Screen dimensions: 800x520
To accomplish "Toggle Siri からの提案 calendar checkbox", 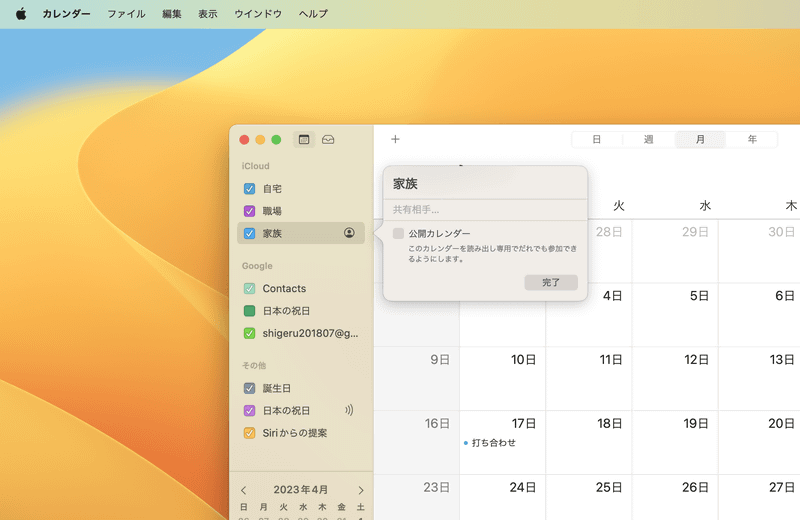I will coord(249,433).
